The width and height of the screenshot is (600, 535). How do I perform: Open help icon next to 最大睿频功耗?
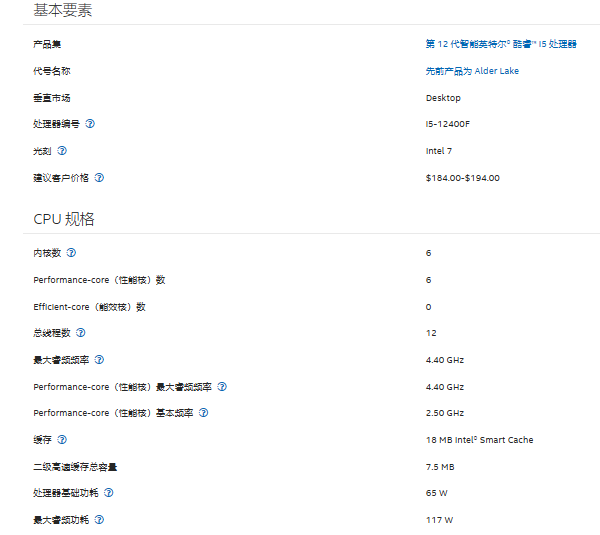99,519
